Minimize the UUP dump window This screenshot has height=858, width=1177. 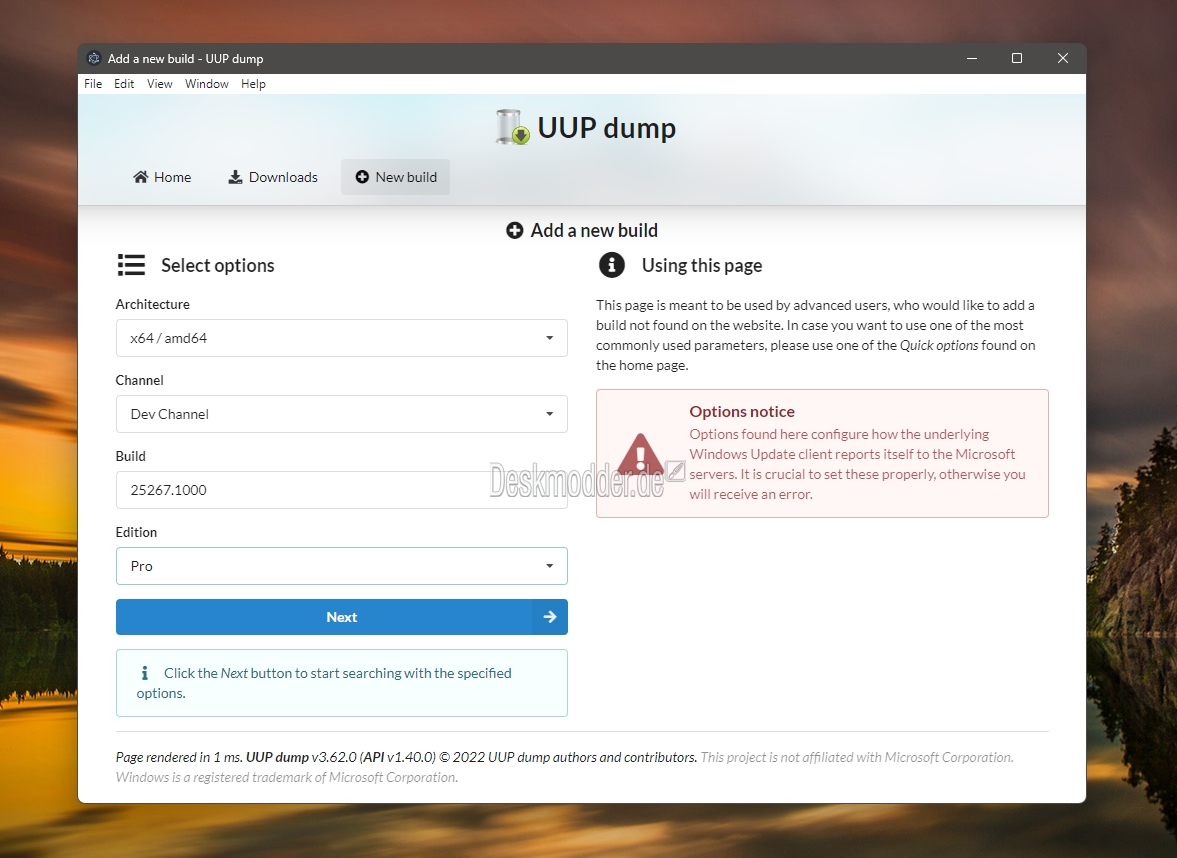(x=972, y=59)
